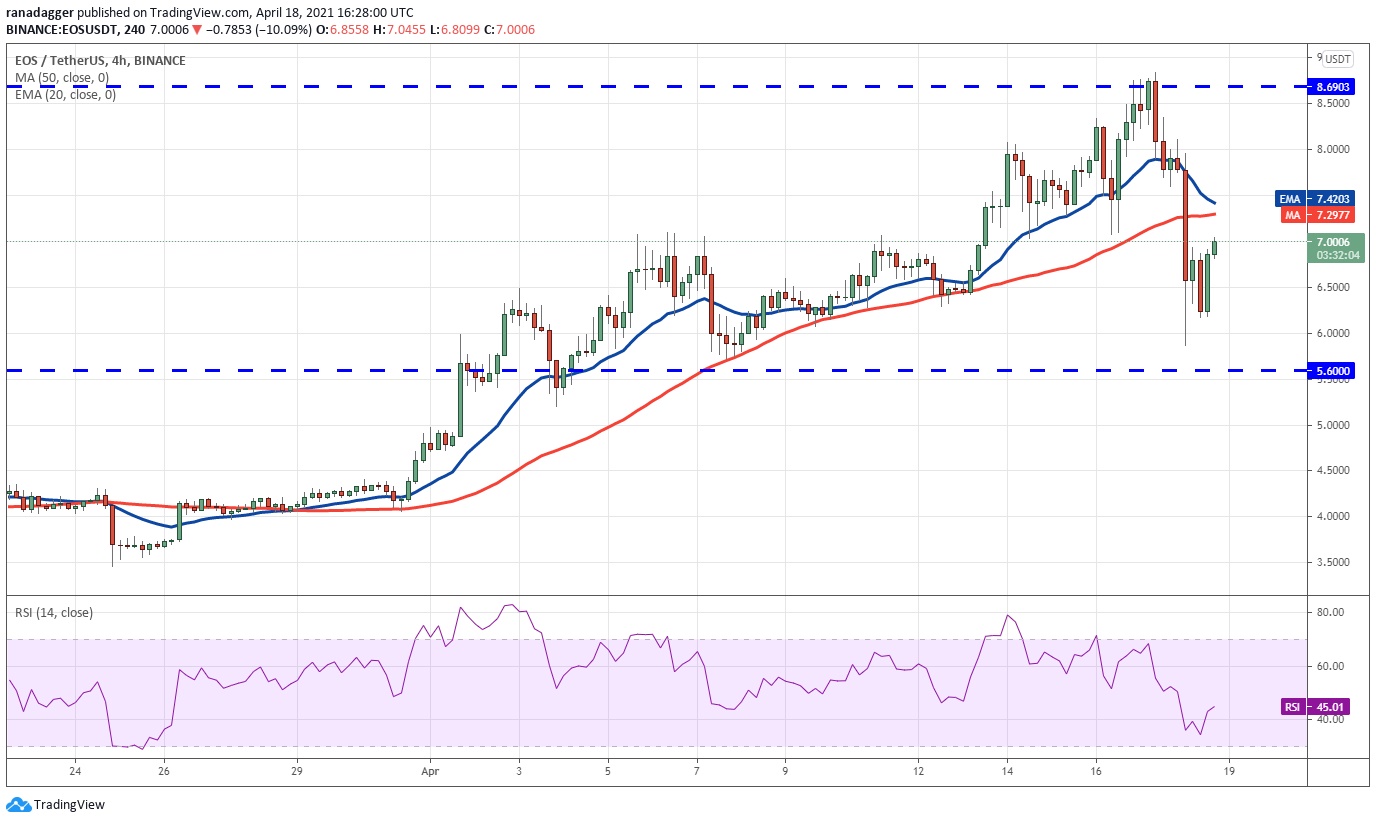Click the 5.0000 price axis label

click(x=1334, y=426)
